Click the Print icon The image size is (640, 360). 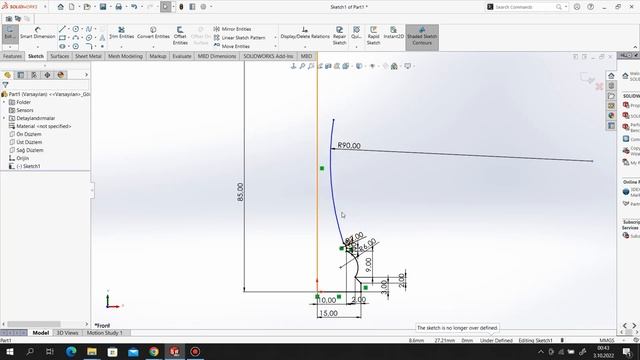click(x=118, y=7)
